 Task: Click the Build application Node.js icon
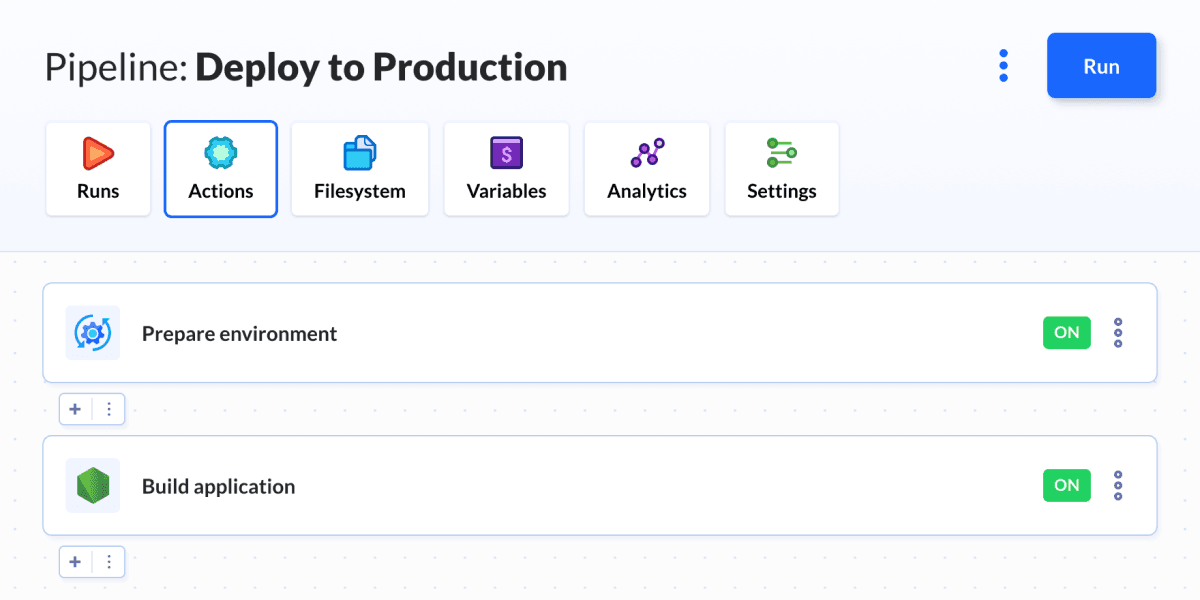click(x=93, y=486)
